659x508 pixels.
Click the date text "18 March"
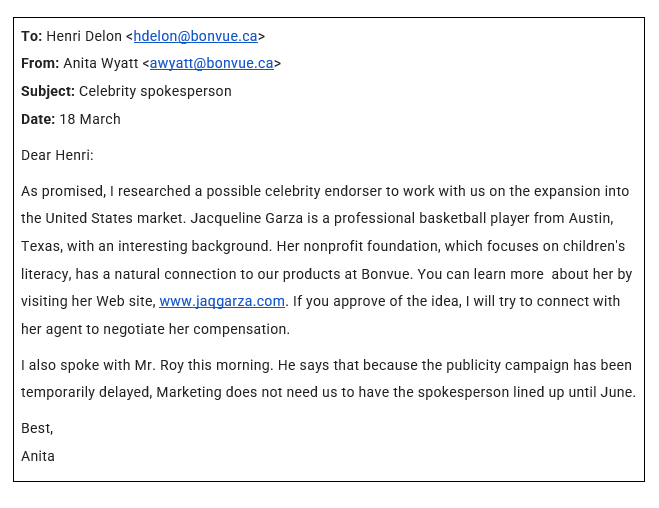coord(90,119)
